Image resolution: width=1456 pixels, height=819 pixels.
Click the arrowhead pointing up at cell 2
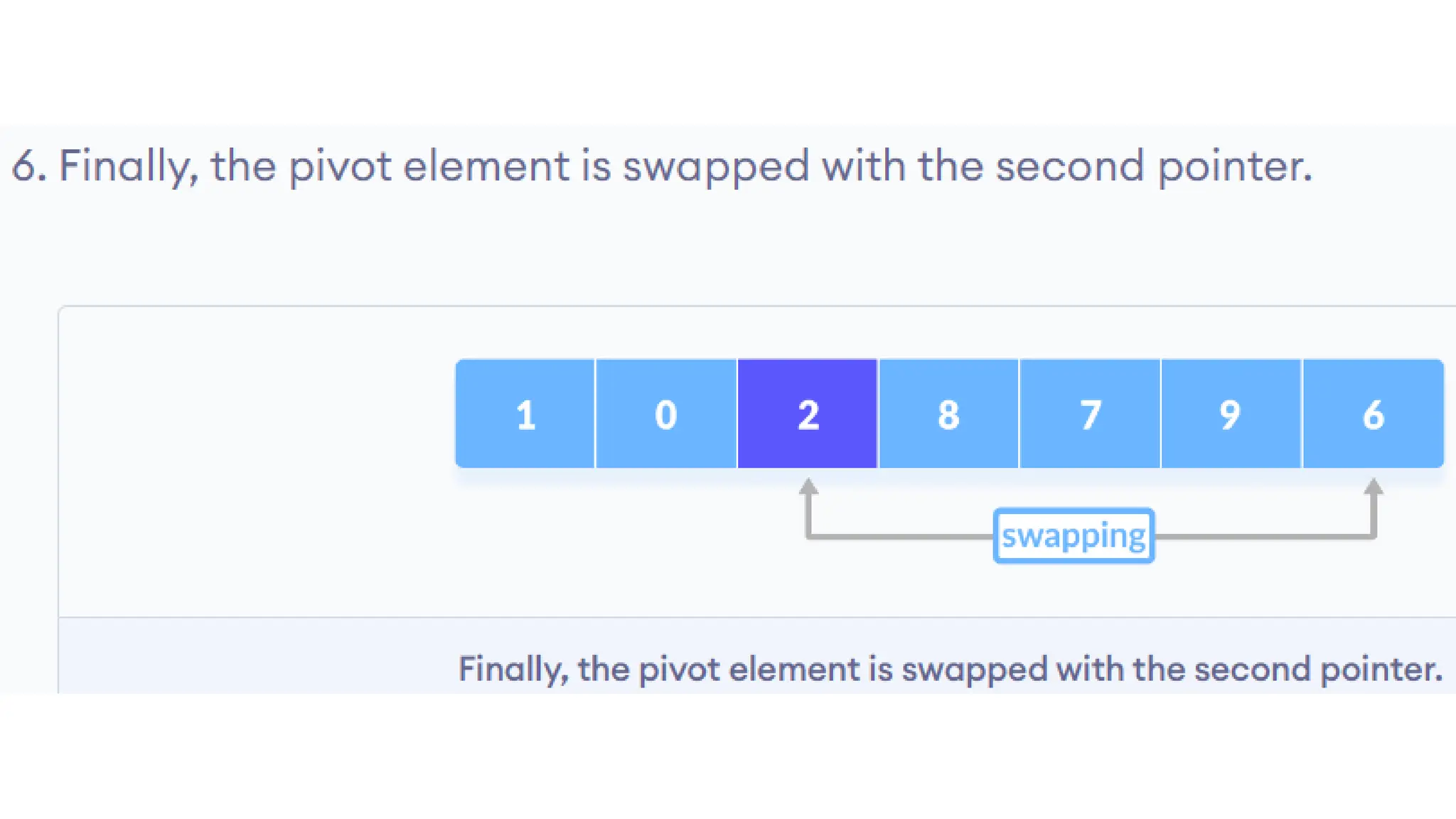coord(808,486)
